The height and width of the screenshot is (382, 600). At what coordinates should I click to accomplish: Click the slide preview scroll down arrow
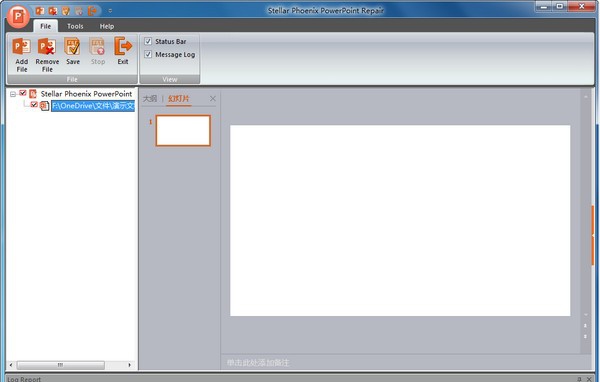[x=585, y=315]
